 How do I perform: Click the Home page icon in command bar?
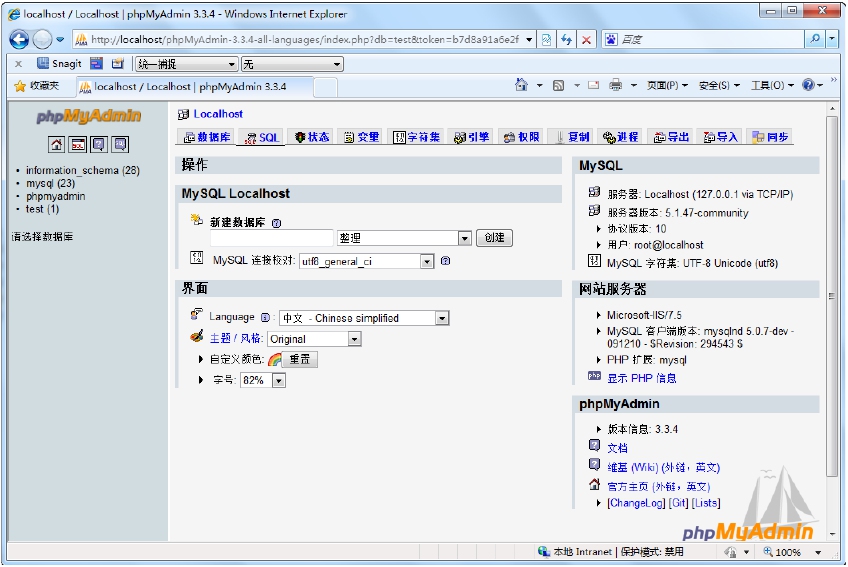521,85
